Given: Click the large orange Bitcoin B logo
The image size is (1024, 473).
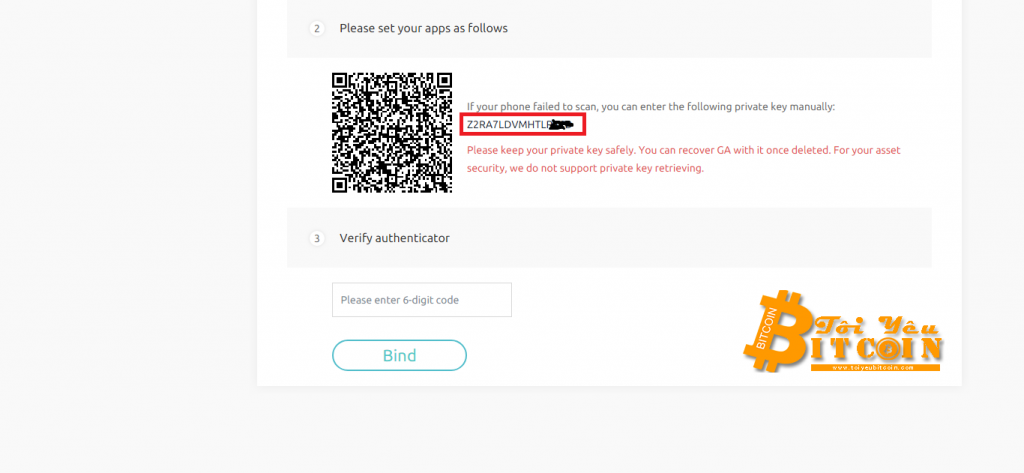Looking at the screenshot, I should (780, 332).
